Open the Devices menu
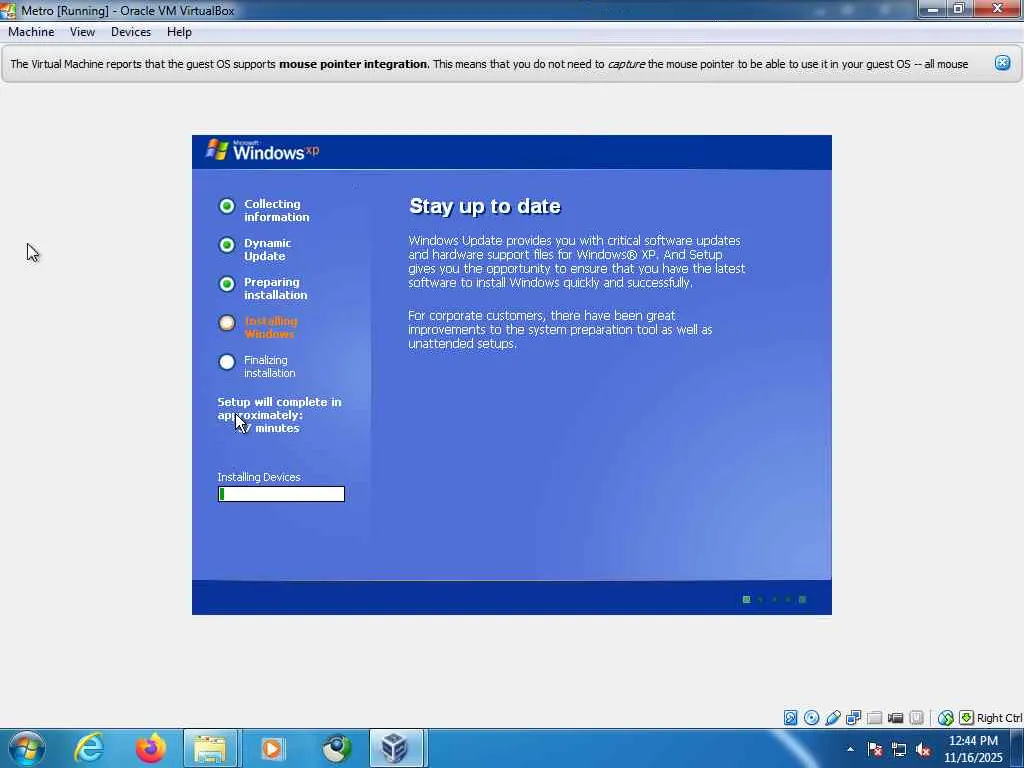 tap(131, 32)
